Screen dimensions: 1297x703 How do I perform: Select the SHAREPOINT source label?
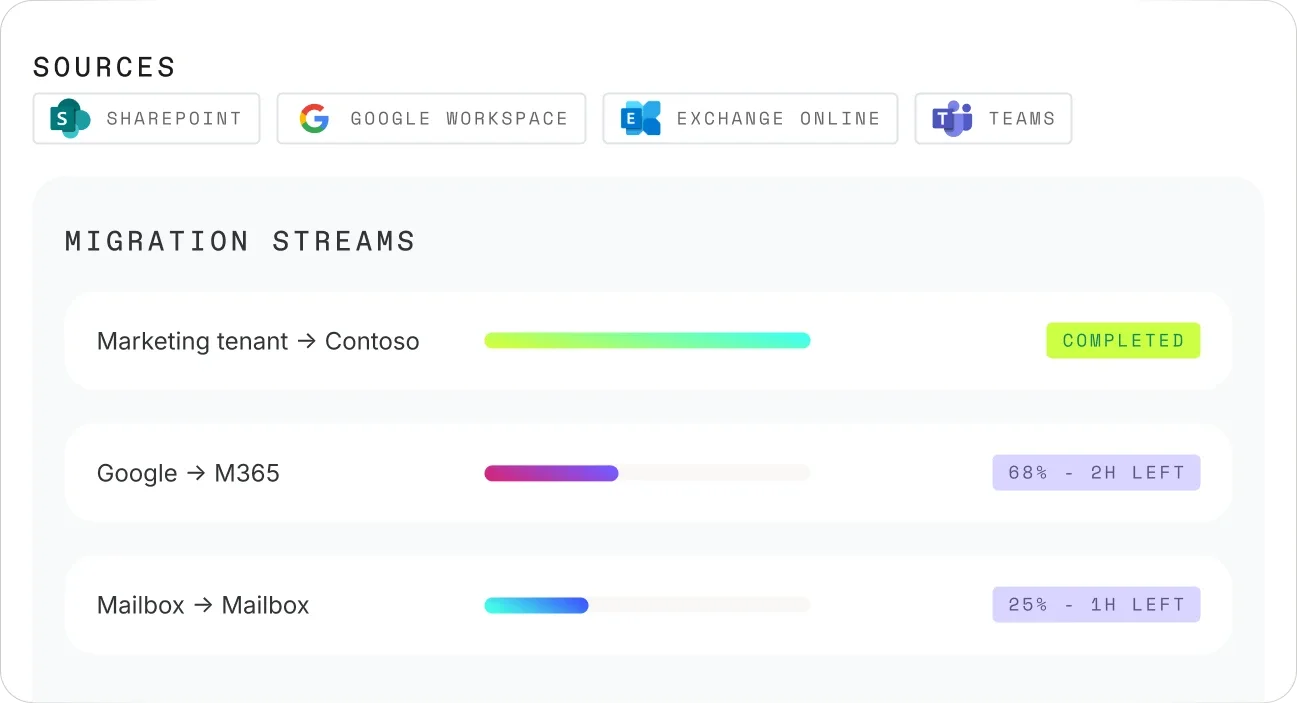tap(174, 119)
